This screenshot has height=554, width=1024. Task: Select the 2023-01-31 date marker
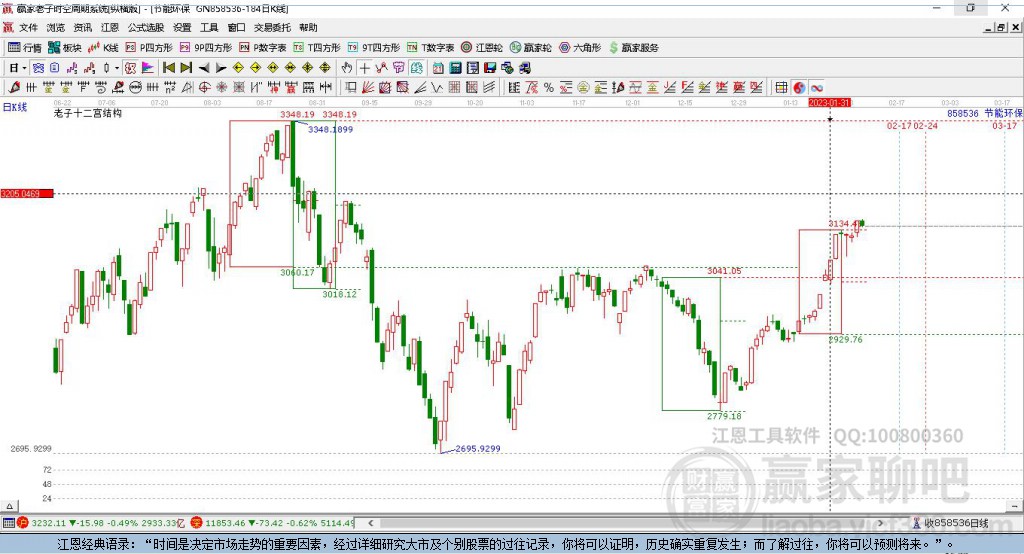(x=829, y=103)
